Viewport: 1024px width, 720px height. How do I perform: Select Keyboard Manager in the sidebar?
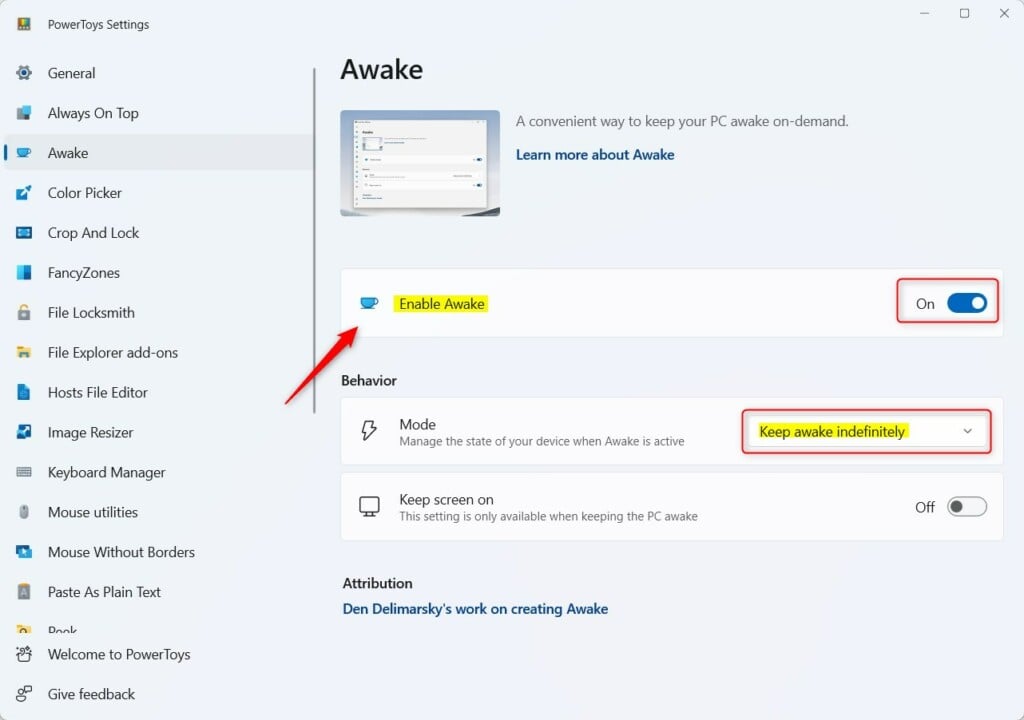(x=159, y=472)
